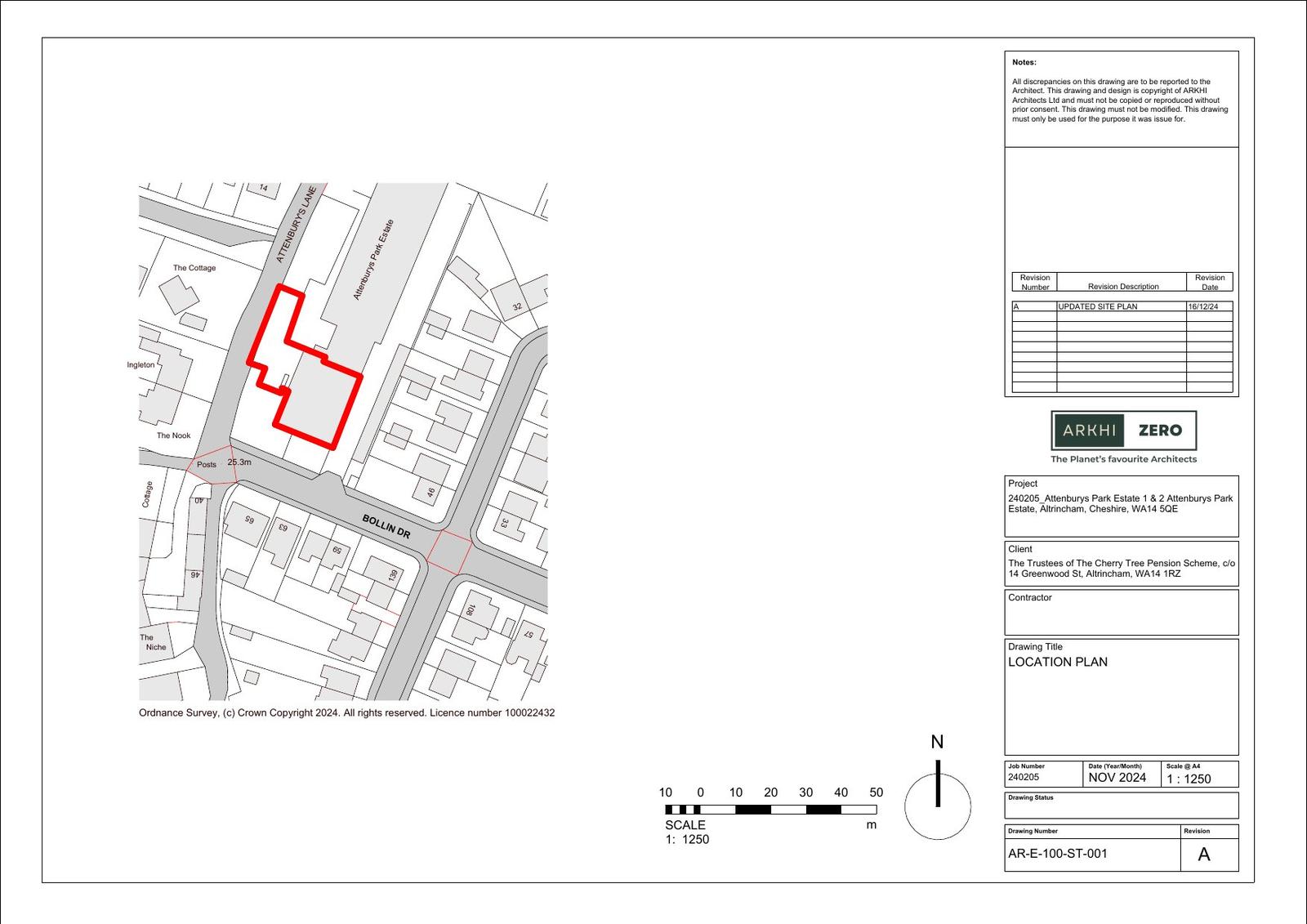
Task: Click the Ordnance Survey copyright text
Action: pos(346,712)
